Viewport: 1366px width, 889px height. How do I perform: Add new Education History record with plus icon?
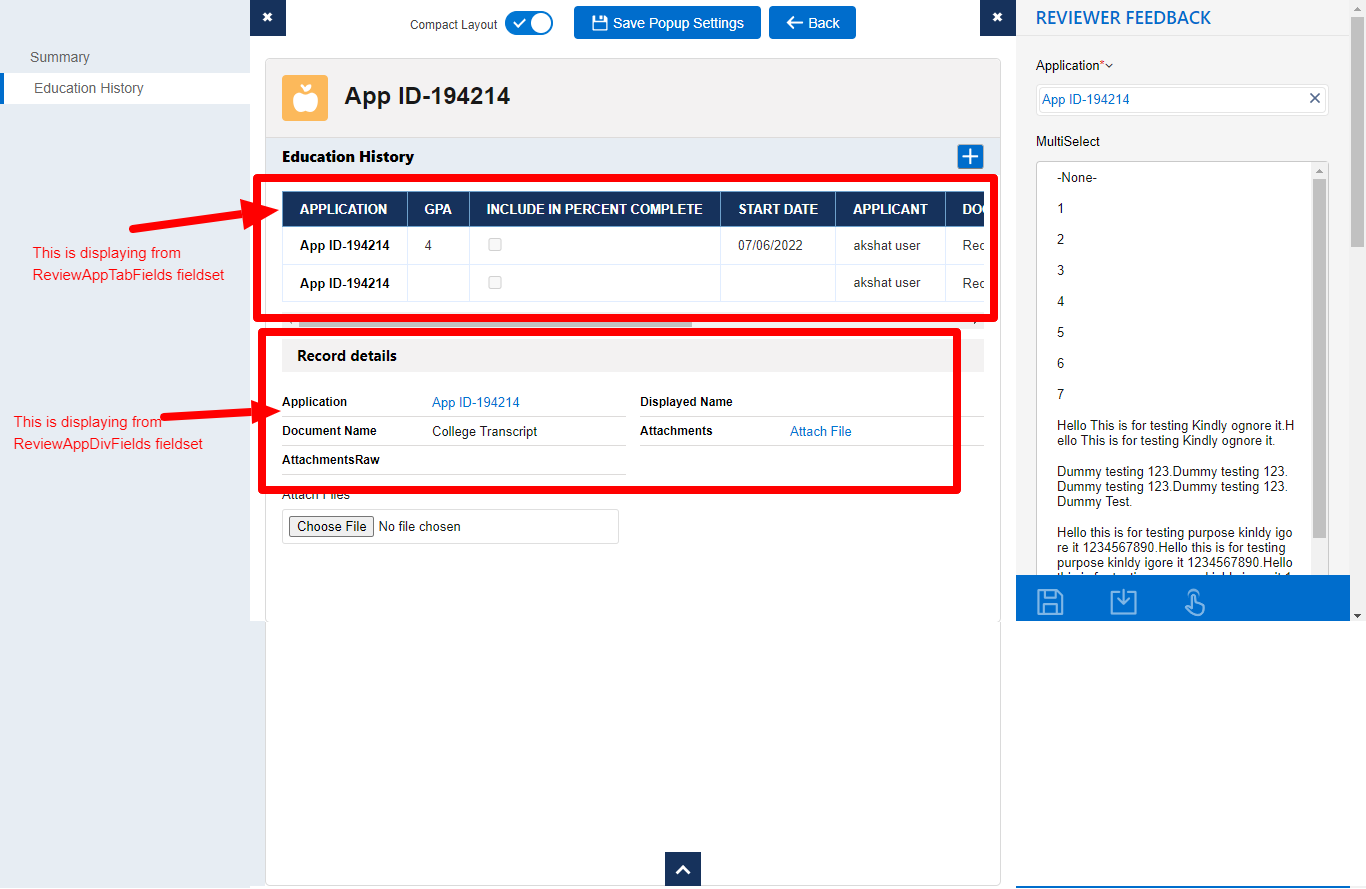tap(970, 156)
